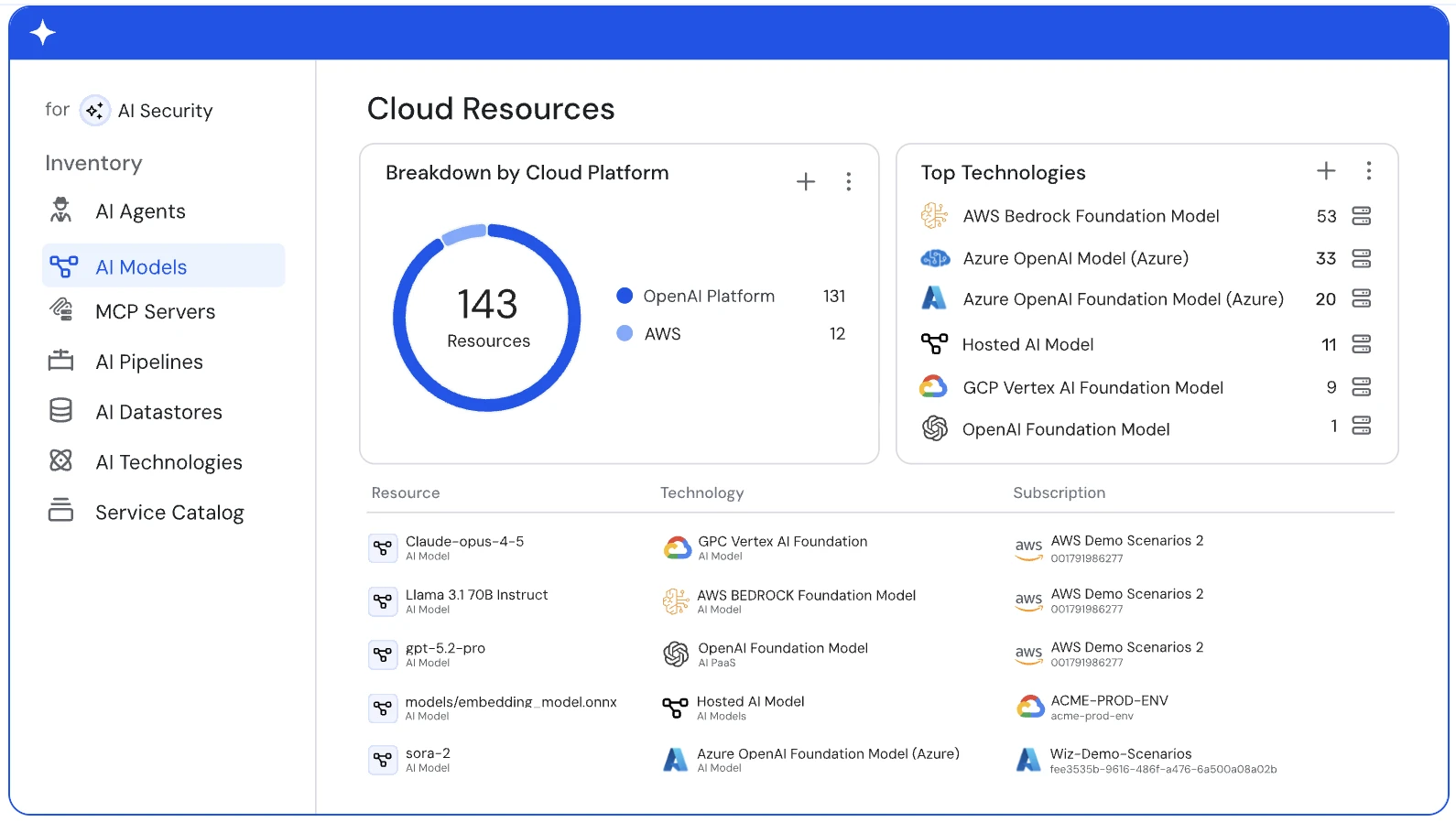Click the OpenAI logo in gpt-5.2-pro row
Image resolution: width=1456 pixels, height=822 pixels.
coord(676,654)
